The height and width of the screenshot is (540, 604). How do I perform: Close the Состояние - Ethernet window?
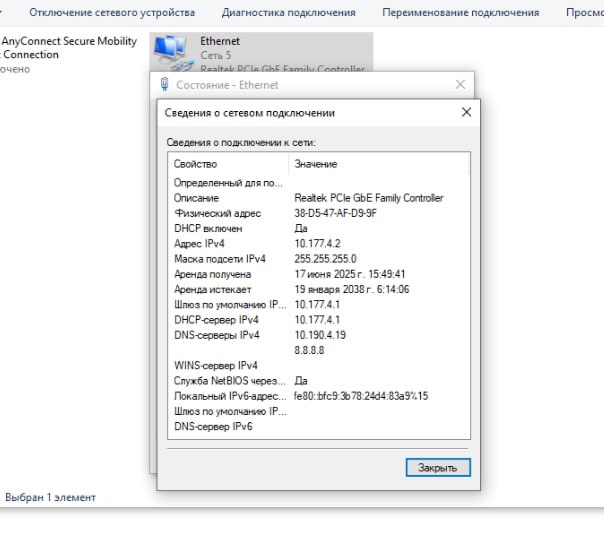pos(460,84)
